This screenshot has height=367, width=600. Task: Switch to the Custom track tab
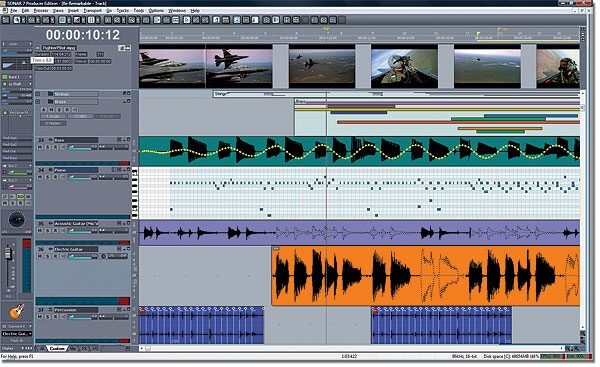[57, 349]
